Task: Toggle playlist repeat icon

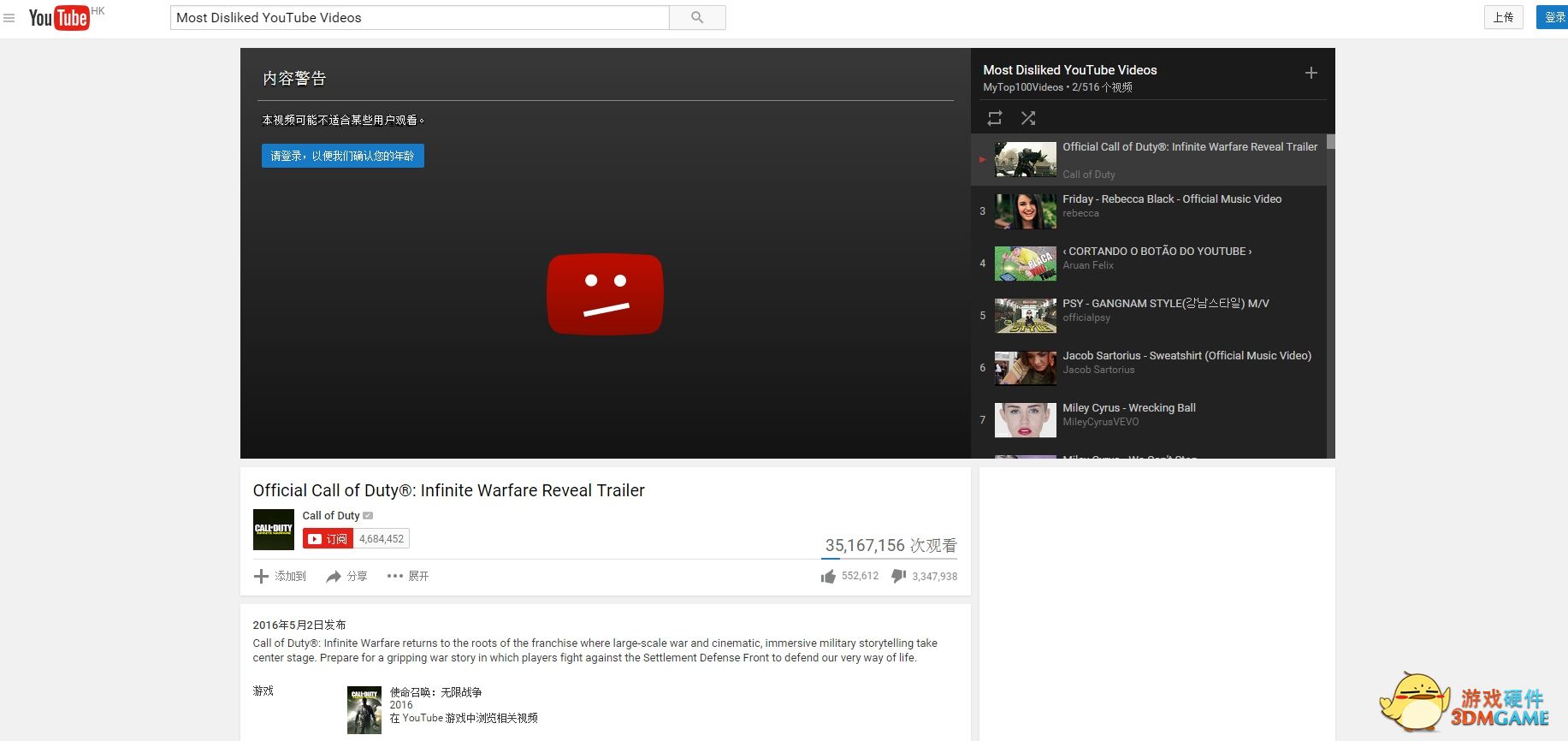Action: [x=995, y=118]
